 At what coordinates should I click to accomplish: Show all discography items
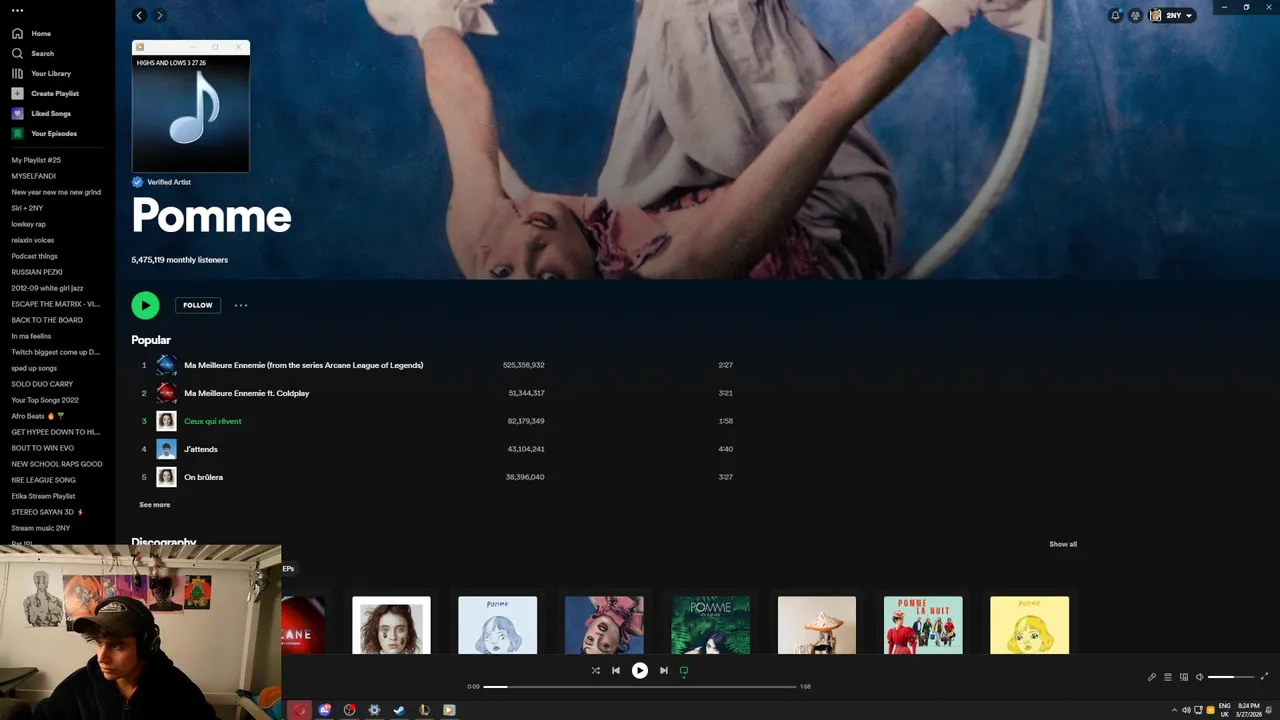(1063, 544)
